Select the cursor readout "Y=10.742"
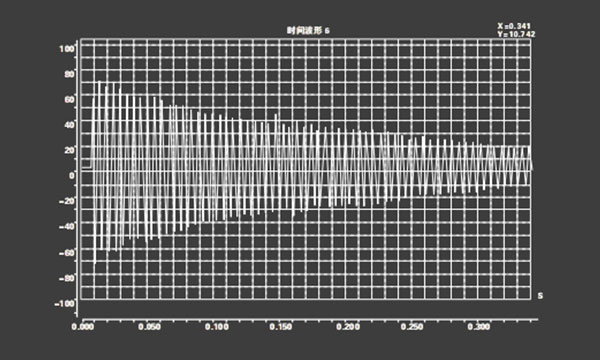The width and height of the screenshot is (600, 360). click(516, 34)
